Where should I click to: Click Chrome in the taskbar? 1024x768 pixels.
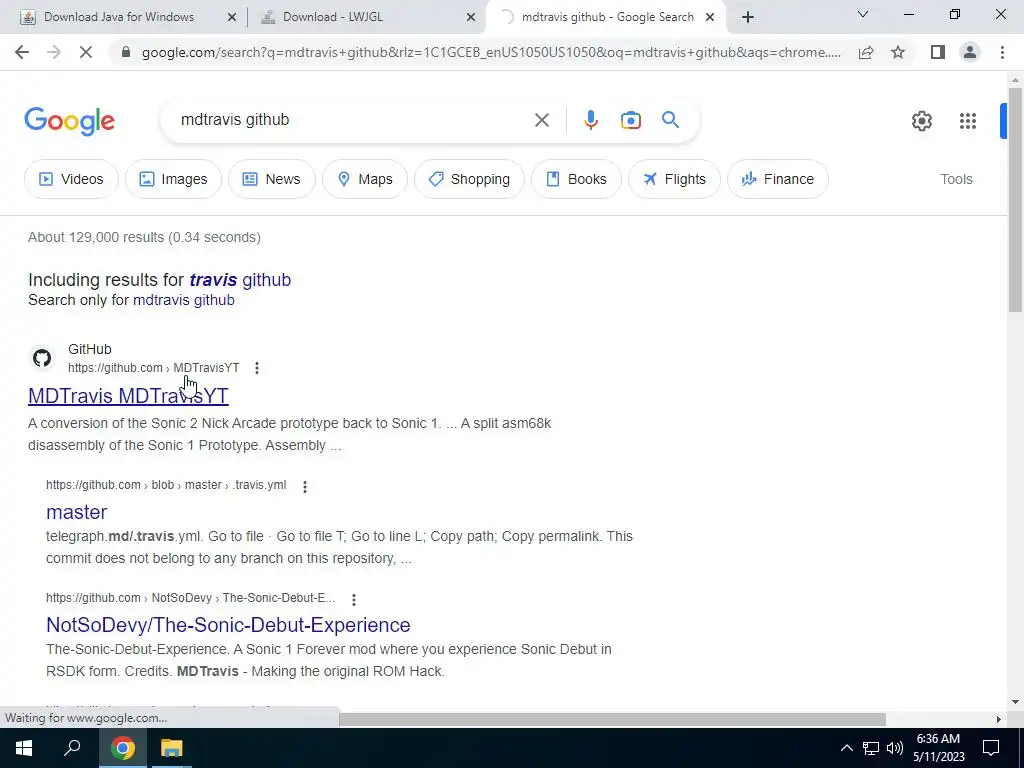(x=122, y=748)
